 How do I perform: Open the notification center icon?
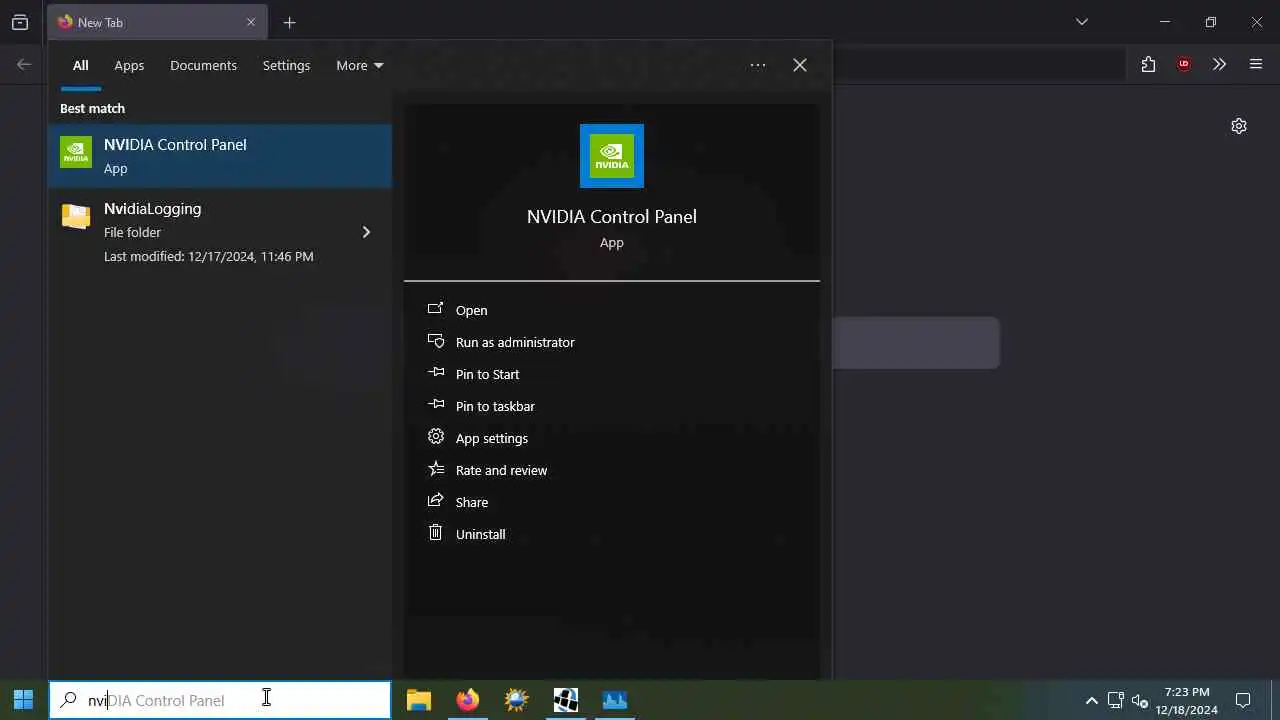pyautogui.click(x=1243, y=700)
